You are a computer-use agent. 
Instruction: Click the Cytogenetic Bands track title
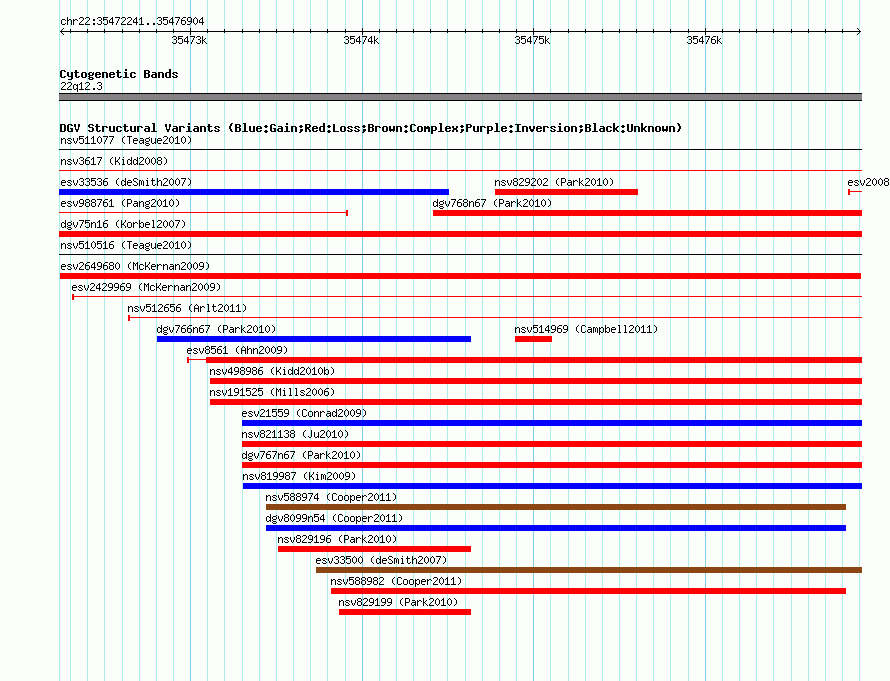pos(119,74)
